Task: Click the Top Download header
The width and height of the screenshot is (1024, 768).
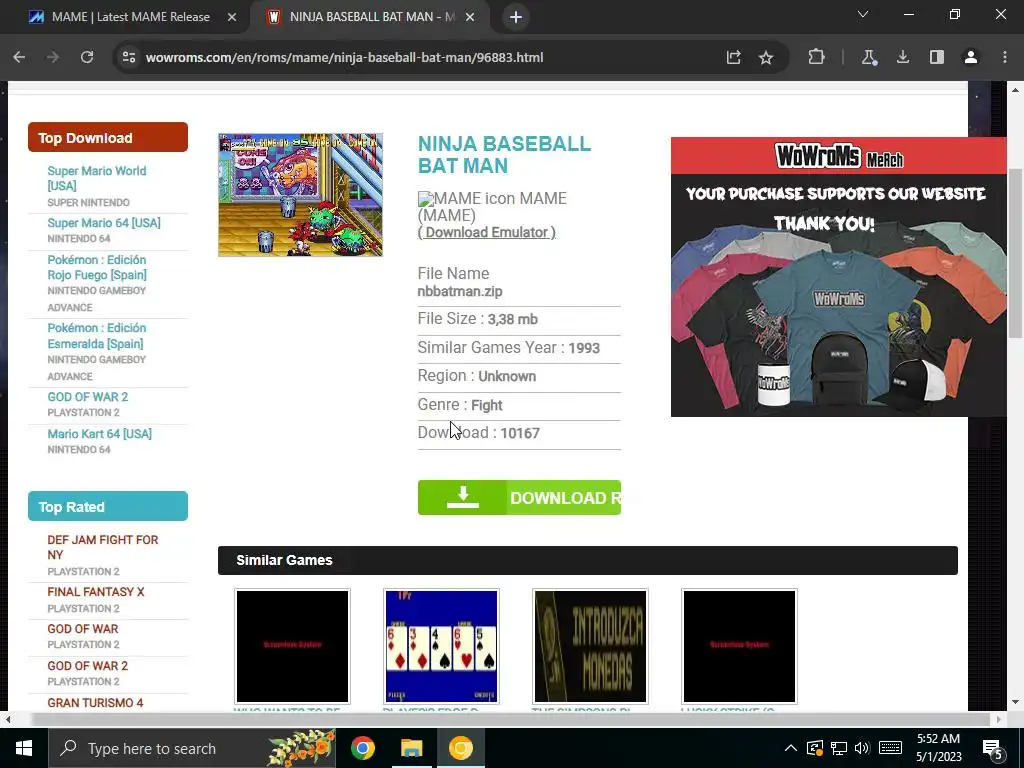Action: coord(108,137)
